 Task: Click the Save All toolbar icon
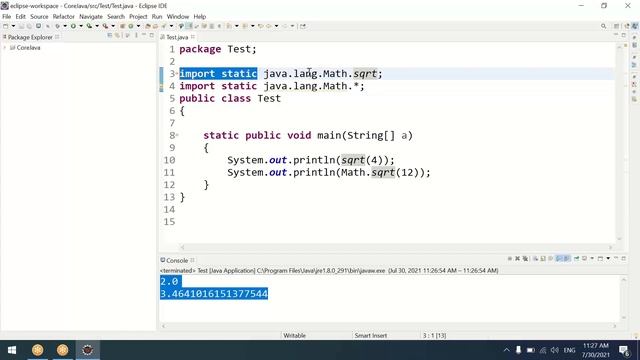29,26
